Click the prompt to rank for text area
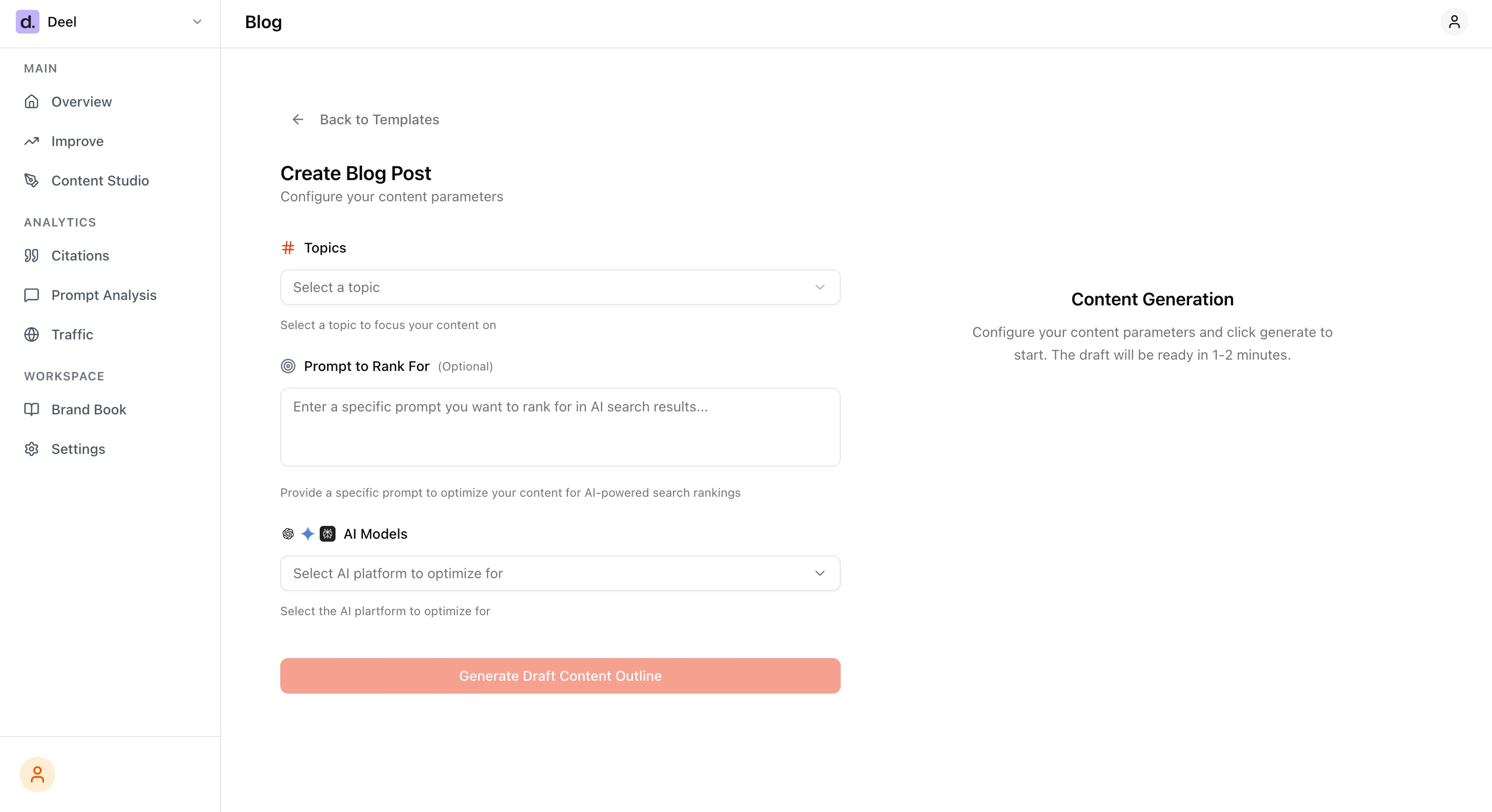This screenshot has height=812, width=1492. point(559,427)
